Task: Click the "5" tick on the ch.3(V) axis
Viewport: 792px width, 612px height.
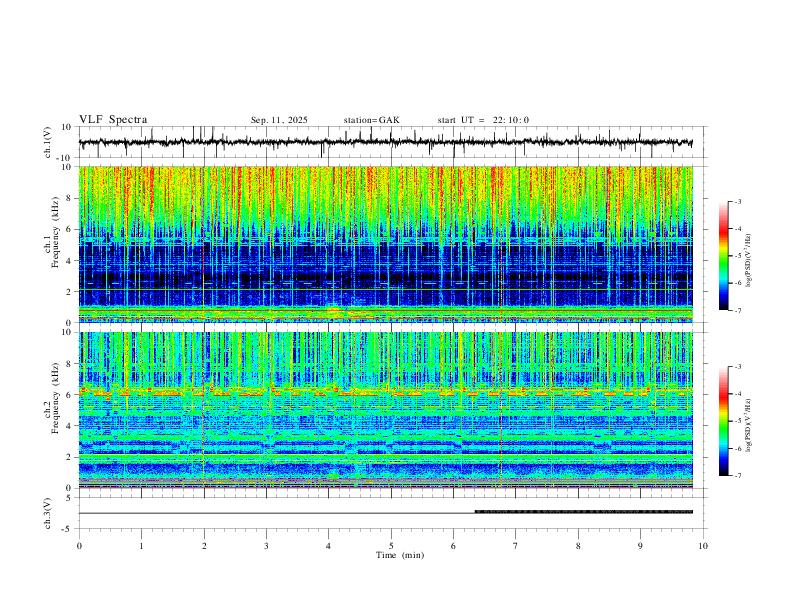Action: 70,498
